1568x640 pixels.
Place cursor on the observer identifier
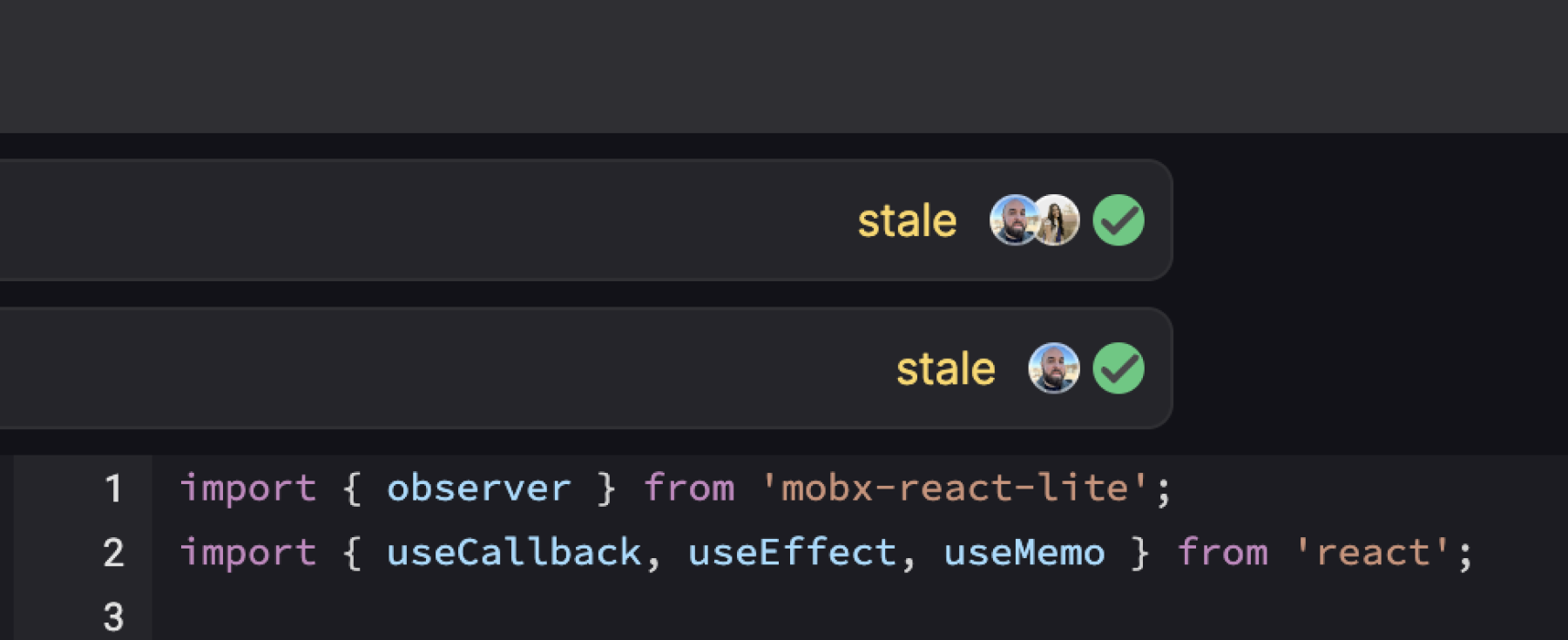[479, 488]
